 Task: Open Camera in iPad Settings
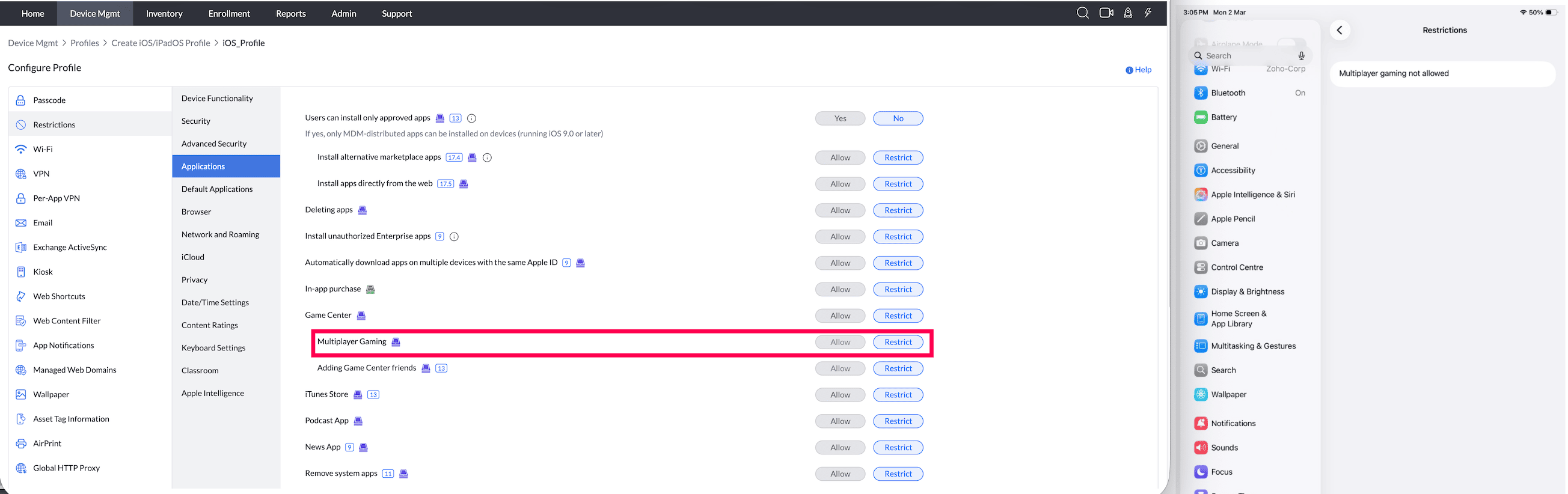pyautogui.click(x=1250, y=243)
